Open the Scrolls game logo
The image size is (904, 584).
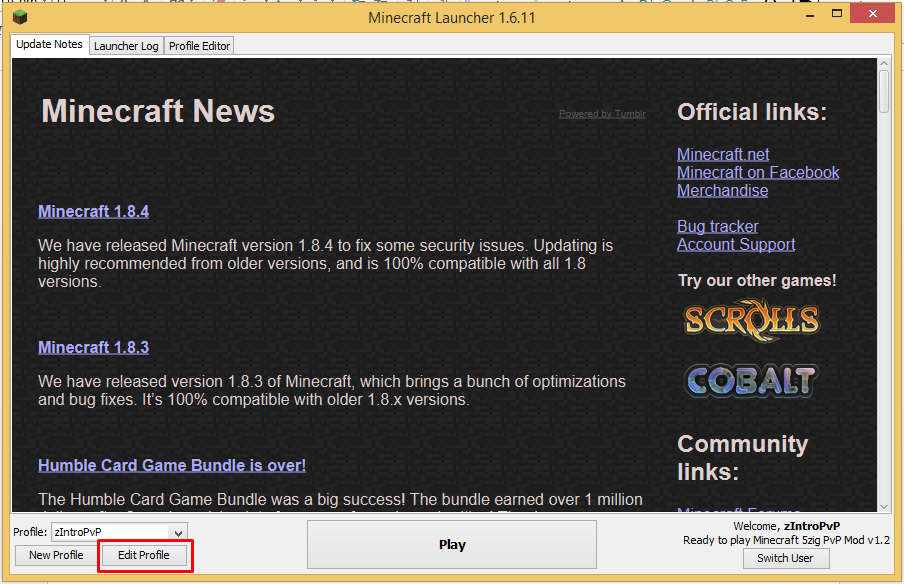[x=751, y=320]
